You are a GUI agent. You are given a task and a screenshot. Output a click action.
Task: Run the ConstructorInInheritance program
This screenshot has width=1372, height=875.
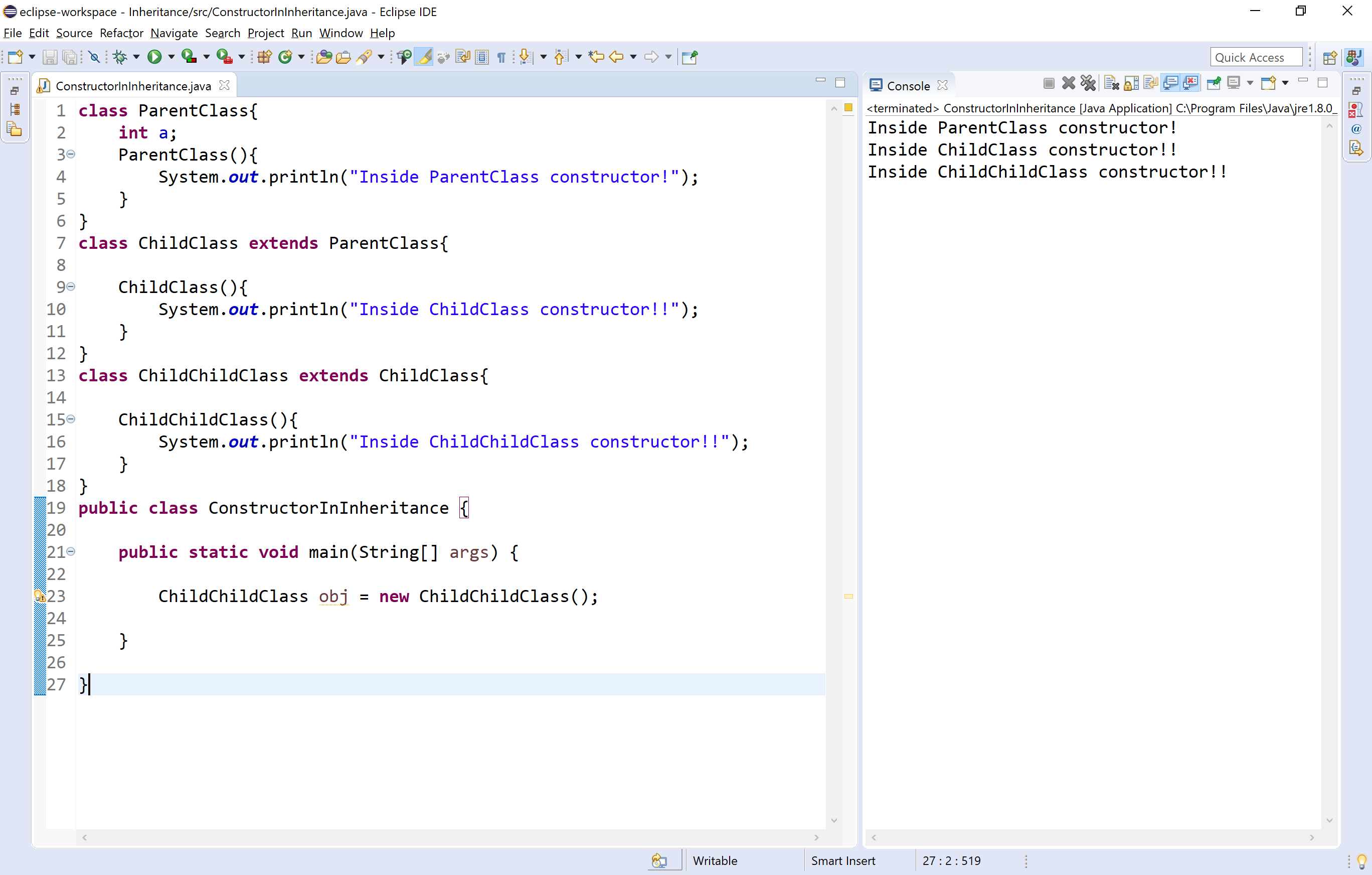point(154,56)
